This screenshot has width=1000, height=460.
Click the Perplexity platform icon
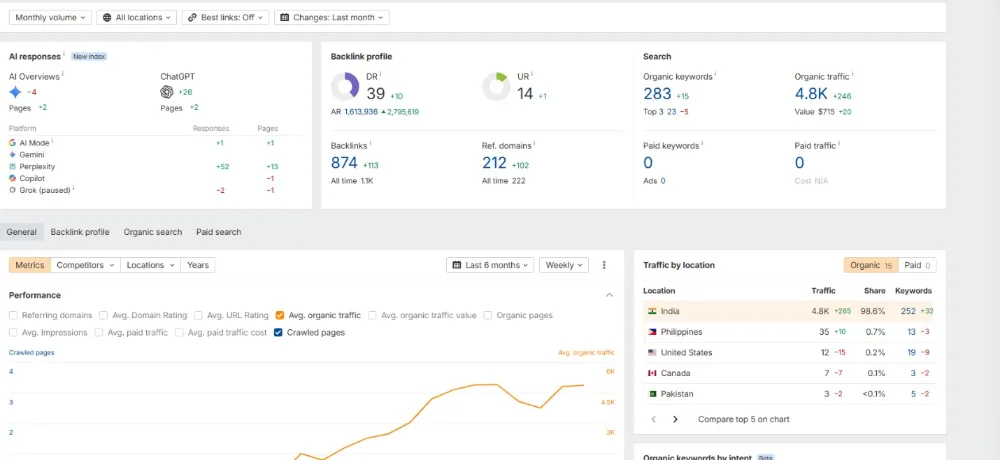pyautogui.click(x=12, y=167)
